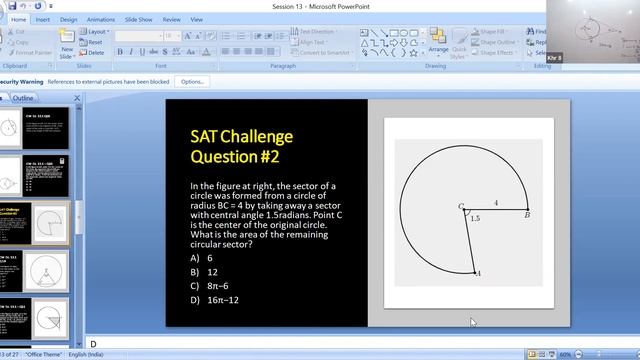Open the Arrange menu
Viewport: 640px width, 360px height.
[x=438, y=41]
